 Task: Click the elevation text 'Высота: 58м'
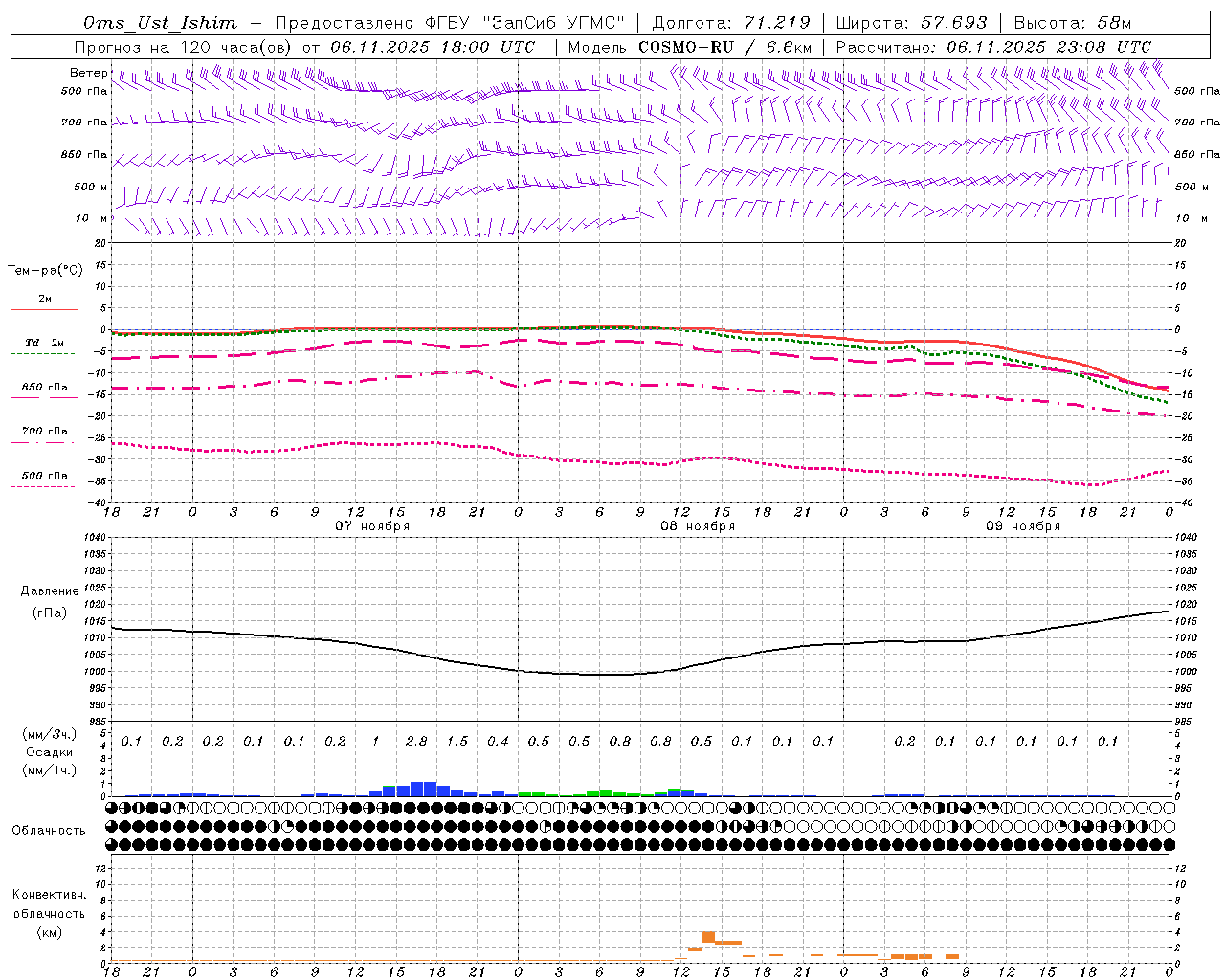tap(1072, 23)
